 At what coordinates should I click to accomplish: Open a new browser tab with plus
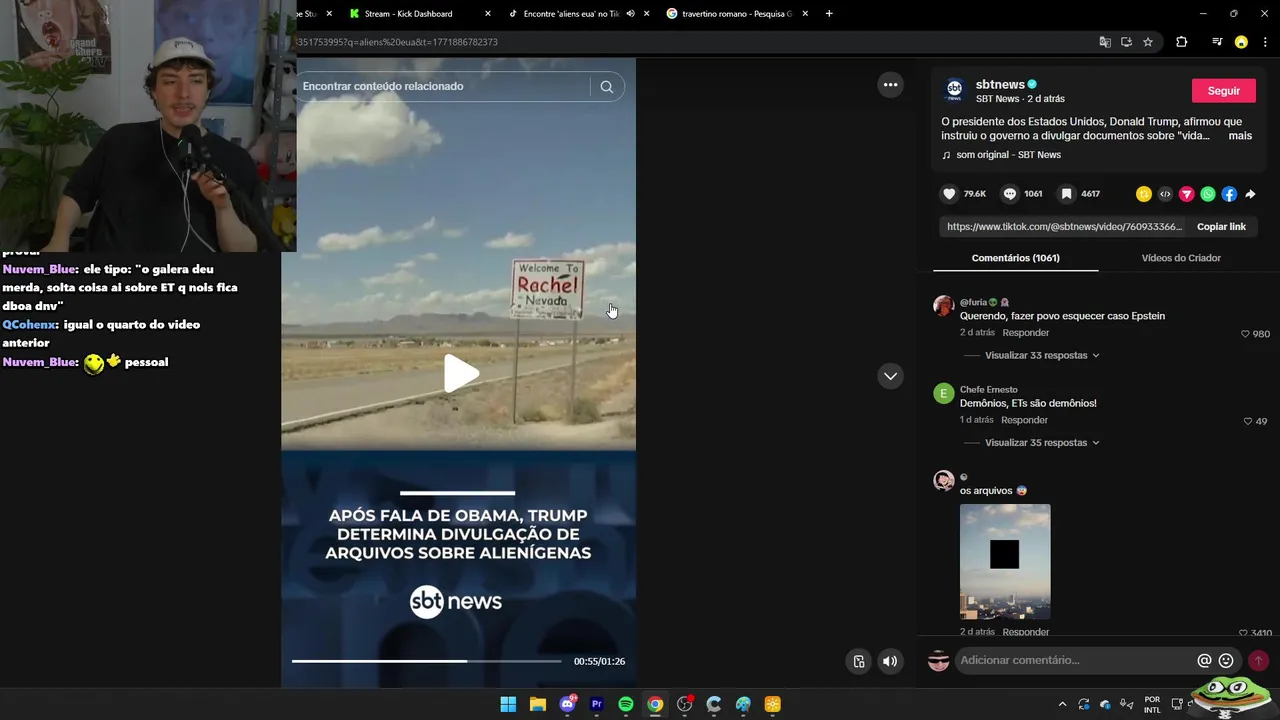click(829, 14)
